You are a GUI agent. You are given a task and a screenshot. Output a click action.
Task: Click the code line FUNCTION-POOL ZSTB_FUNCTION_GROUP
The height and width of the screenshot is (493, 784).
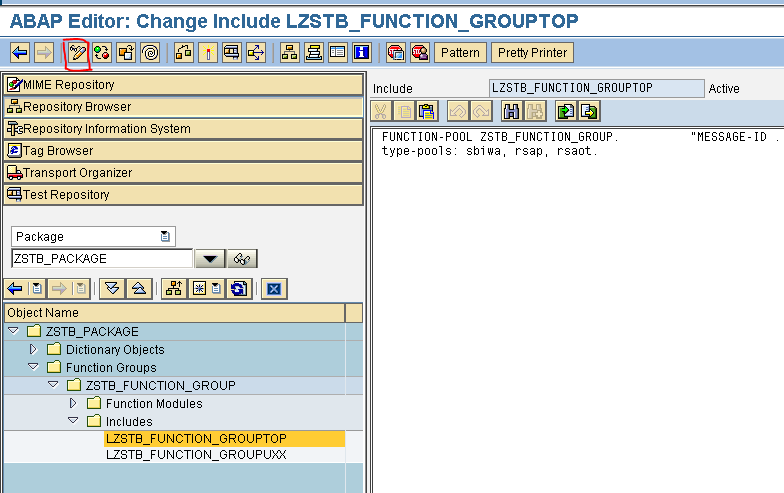[x=500, y=136]
